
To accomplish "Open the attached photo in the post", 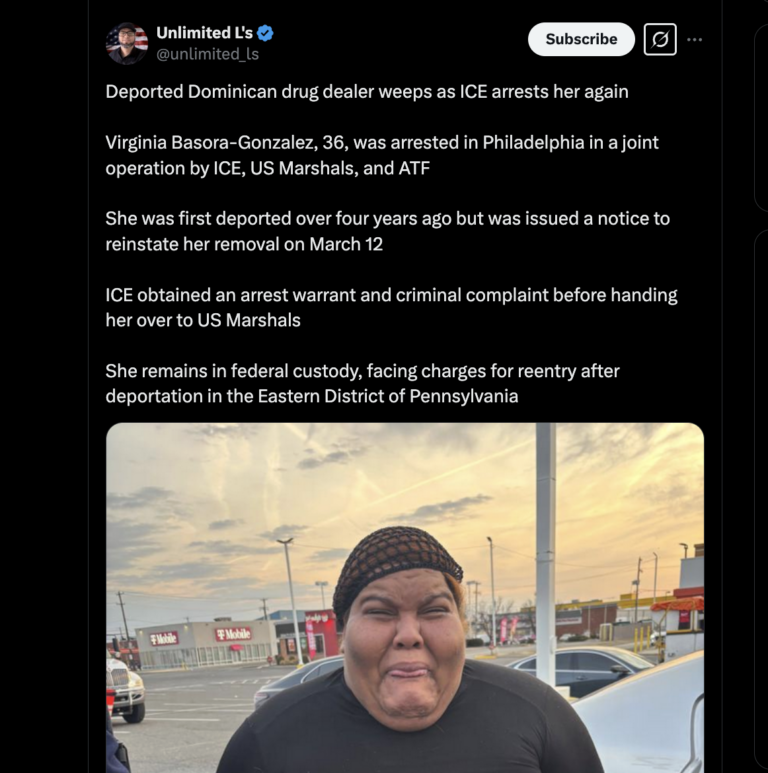I will pyautogui.click(x=405, y=597).
